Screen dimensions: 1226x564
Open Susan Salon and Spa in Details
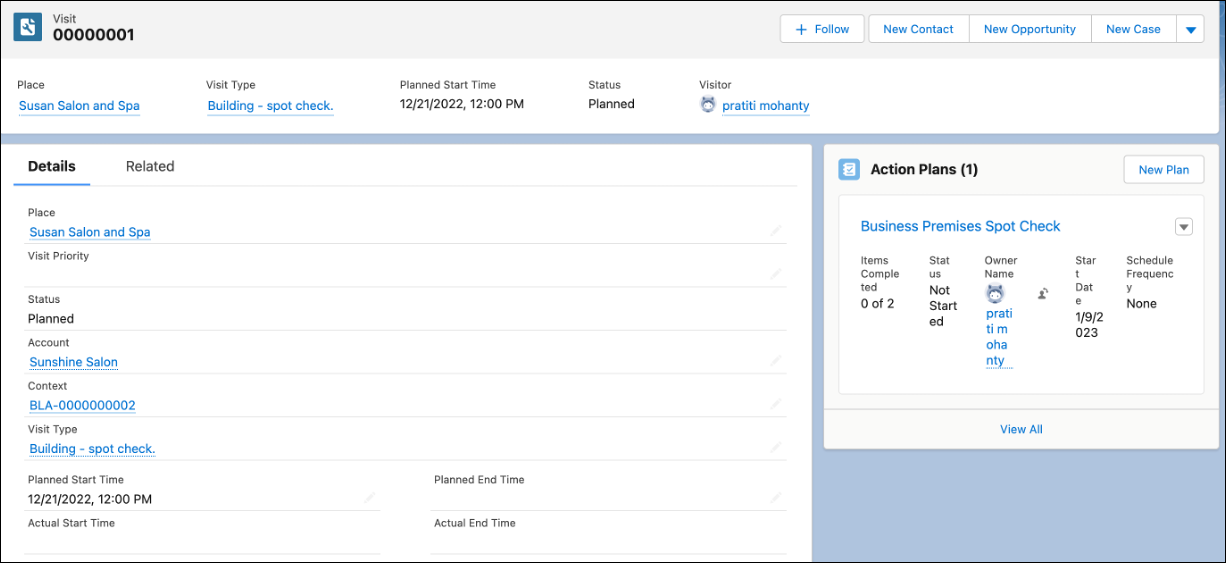pyautogui.click(x=90, y=232)
